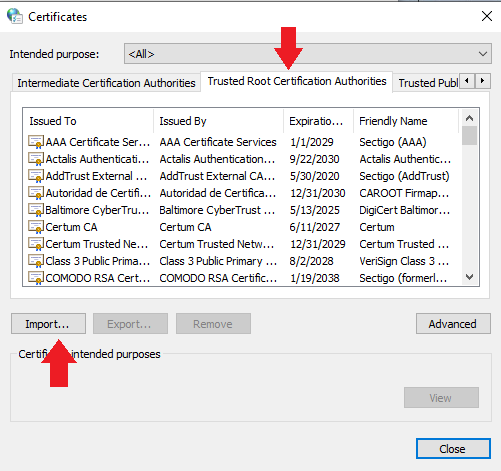
Task: Close the Certificates dialog with X
Action: 487,16
